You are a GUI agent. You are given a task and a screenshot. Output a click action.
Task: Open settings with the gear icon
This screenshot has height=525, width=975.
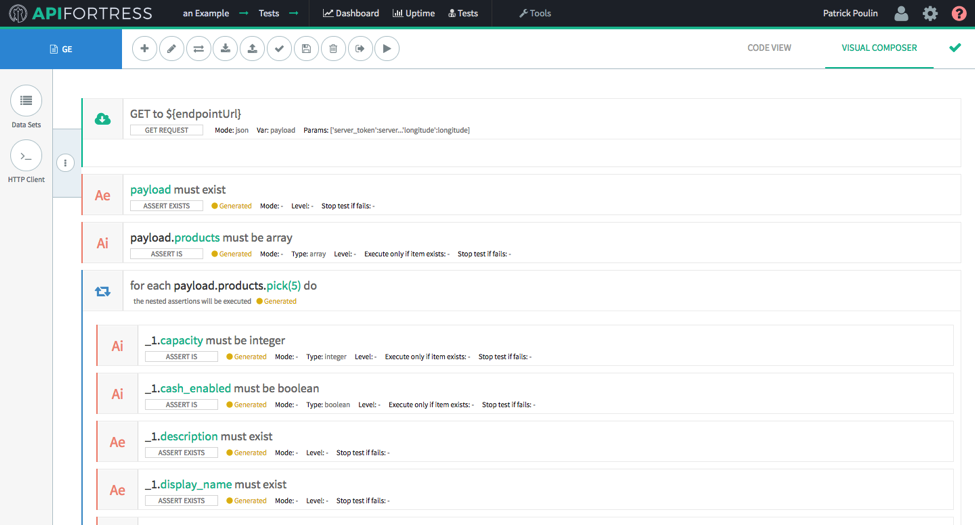click(930, 13)
